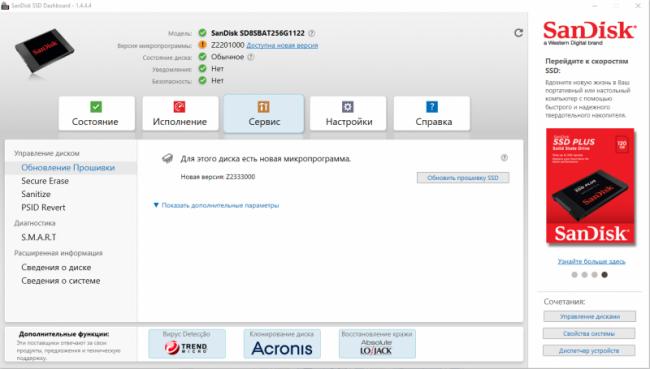Click the question mark icon on Справка
The image size is (650, 369).
tap(432, 107)
